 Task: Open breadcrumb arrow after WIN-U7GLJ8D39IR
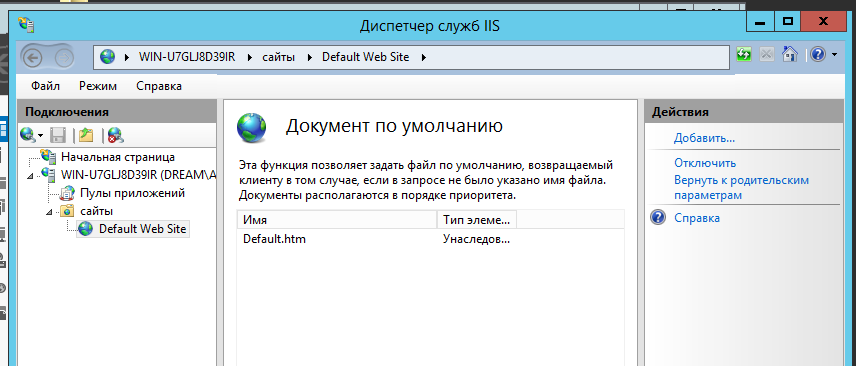click(x=249, y=57)
